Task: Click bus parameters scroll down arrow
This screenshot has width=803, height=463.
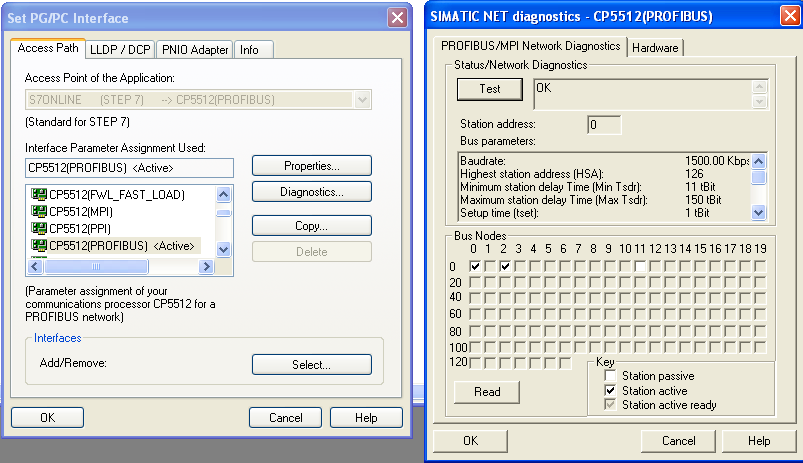Action: (758, 212)
